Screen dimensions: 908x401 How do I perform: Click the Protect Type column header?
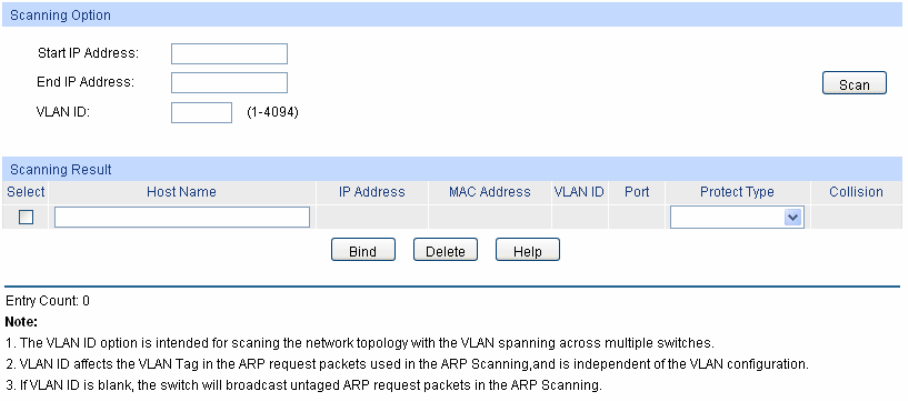click(x=737, y=192)
